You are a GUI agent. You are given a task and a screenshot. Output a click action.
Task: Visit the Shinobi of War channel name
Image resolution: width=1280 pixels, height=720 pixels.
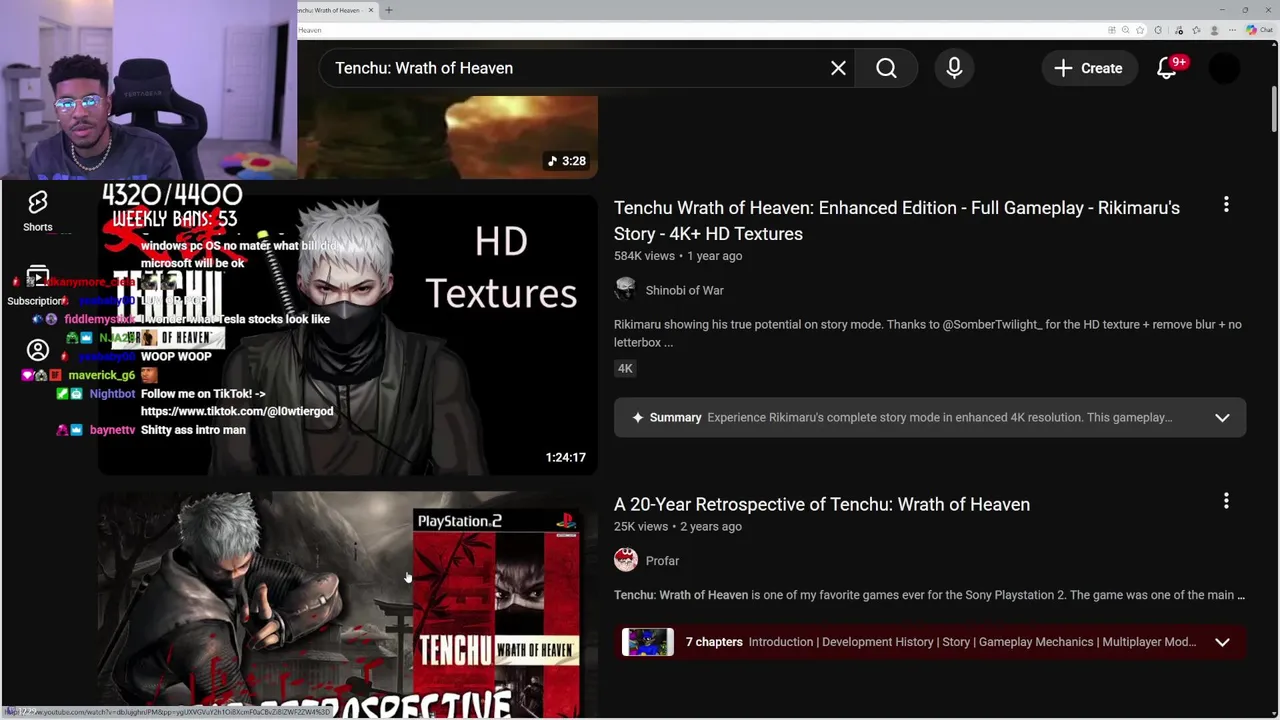(684, 290)
